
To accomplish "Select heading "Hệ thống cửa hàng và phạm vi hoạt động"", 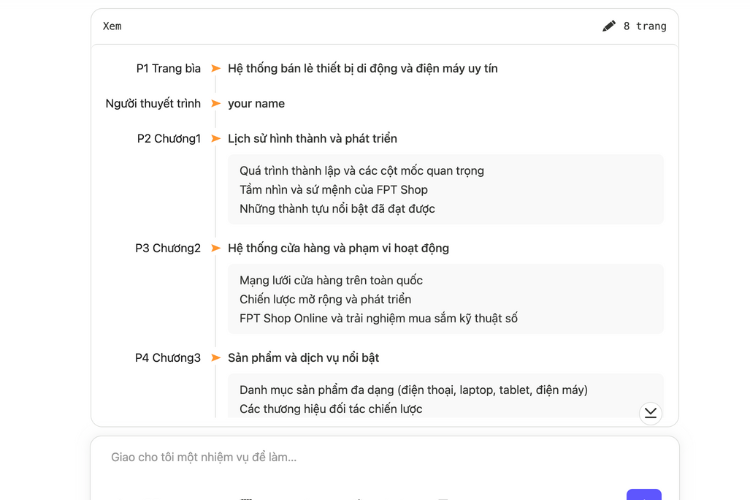I will point(338,248).
